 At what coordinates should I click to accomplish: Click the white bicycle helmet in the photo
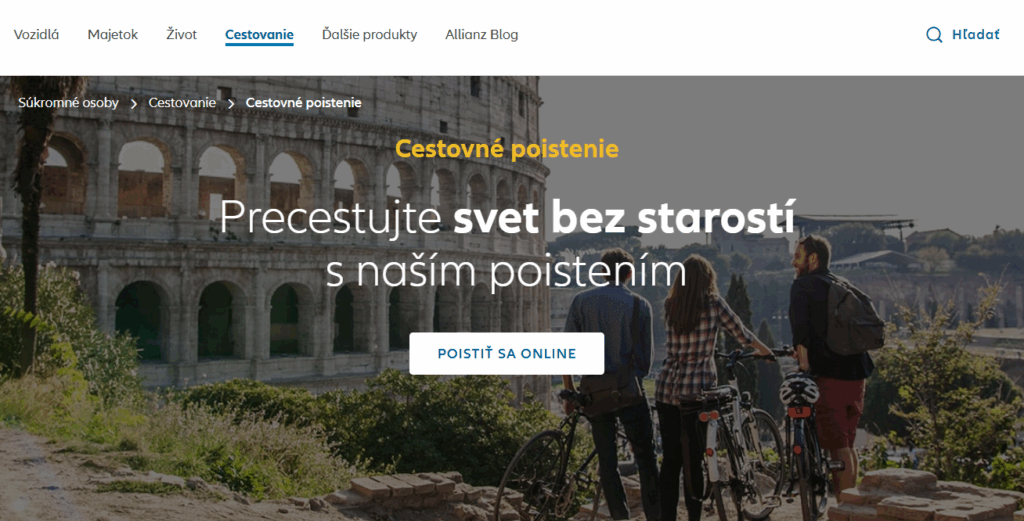pyautogui.click(x=799, y=390)
